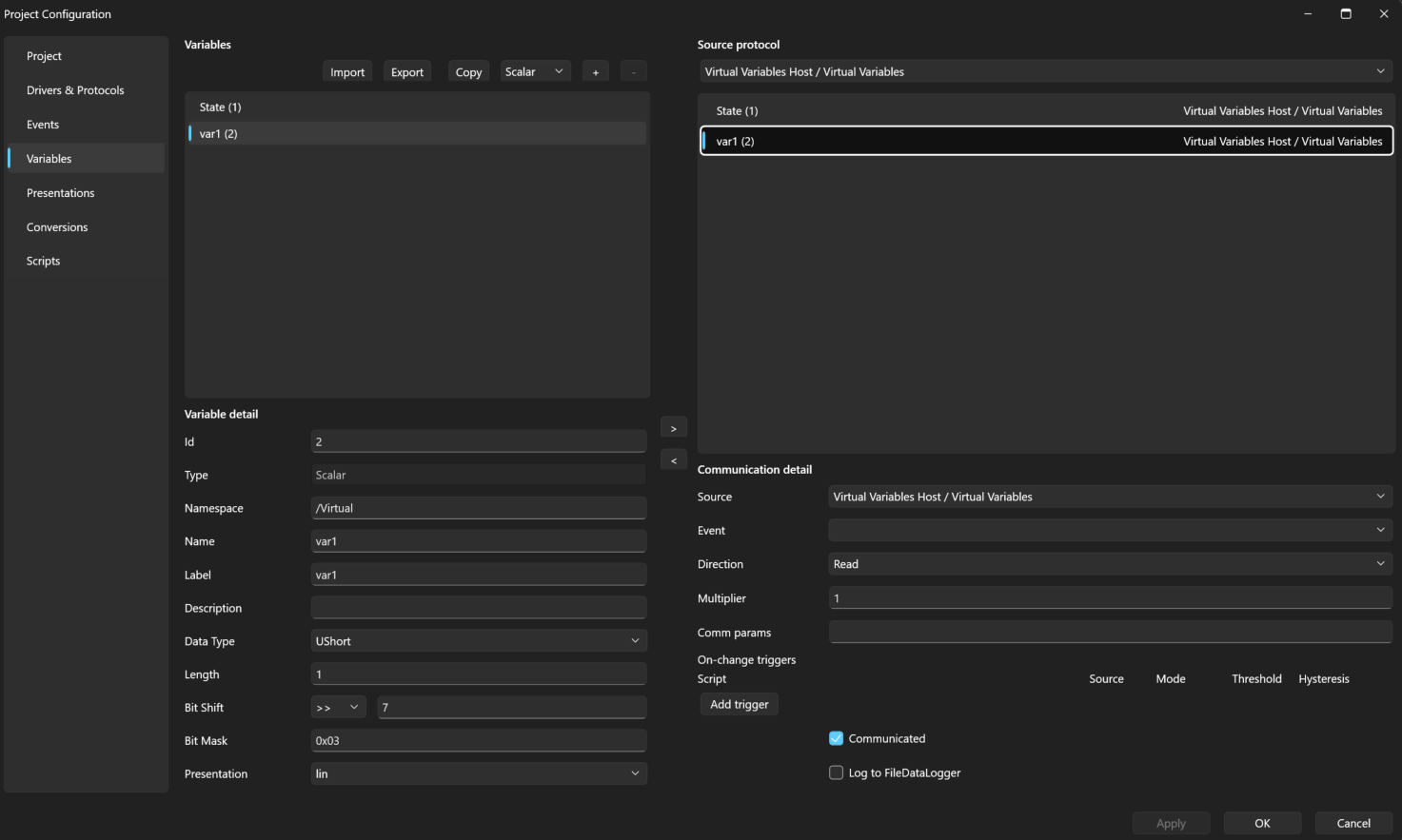Click the Label input field
Screen dimensions: 1402x840
[x=479, y=575]
